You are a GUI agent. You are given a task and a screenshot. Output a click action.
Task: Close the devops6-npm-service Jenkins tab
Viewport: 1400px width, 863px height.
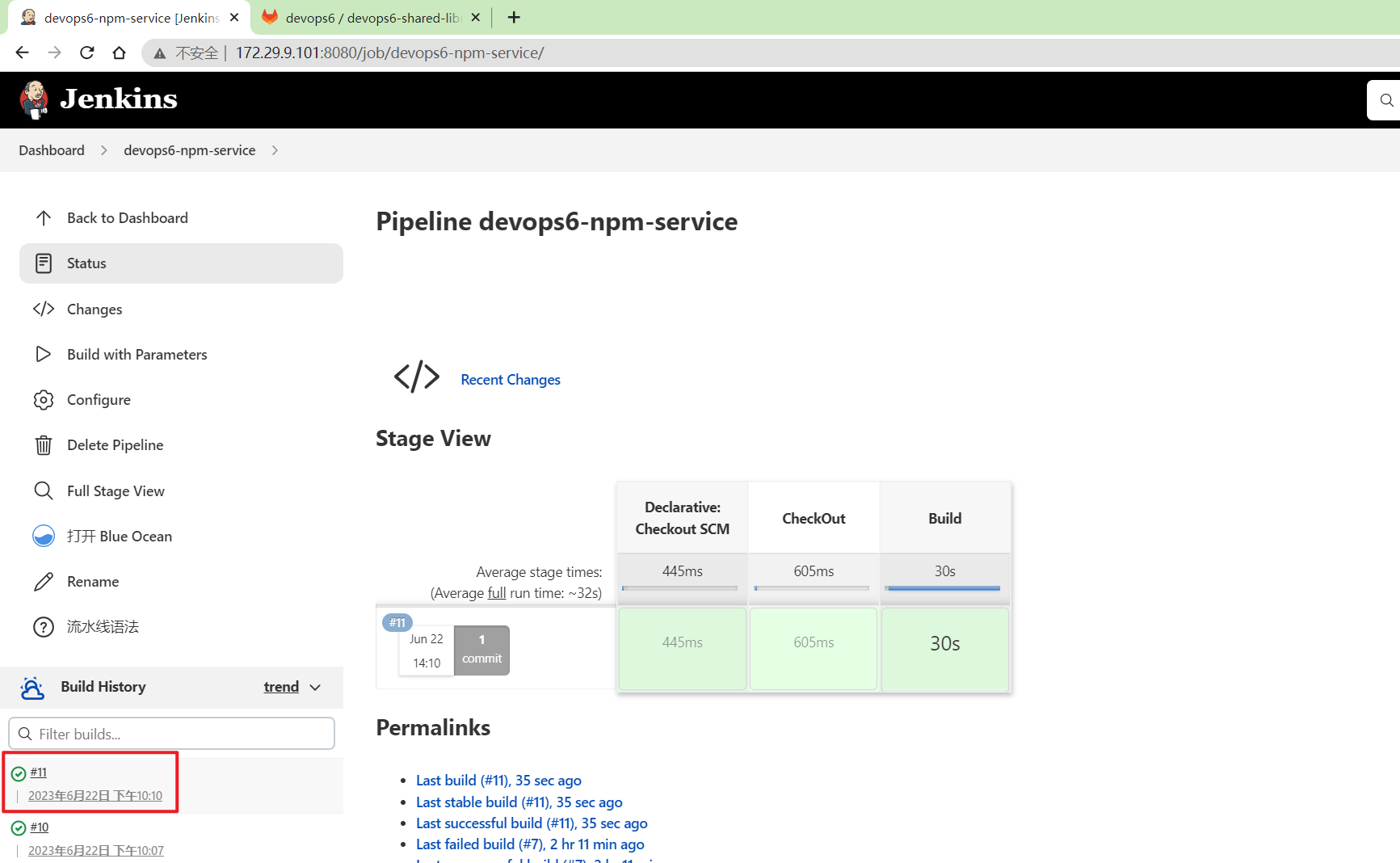point(234,17)
